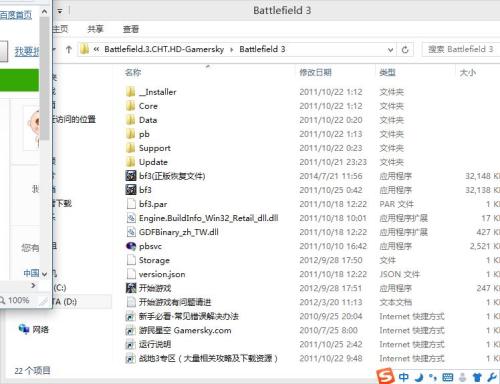
Task: Click the browser window vertical scrollbar
Action: coord(44,78)
